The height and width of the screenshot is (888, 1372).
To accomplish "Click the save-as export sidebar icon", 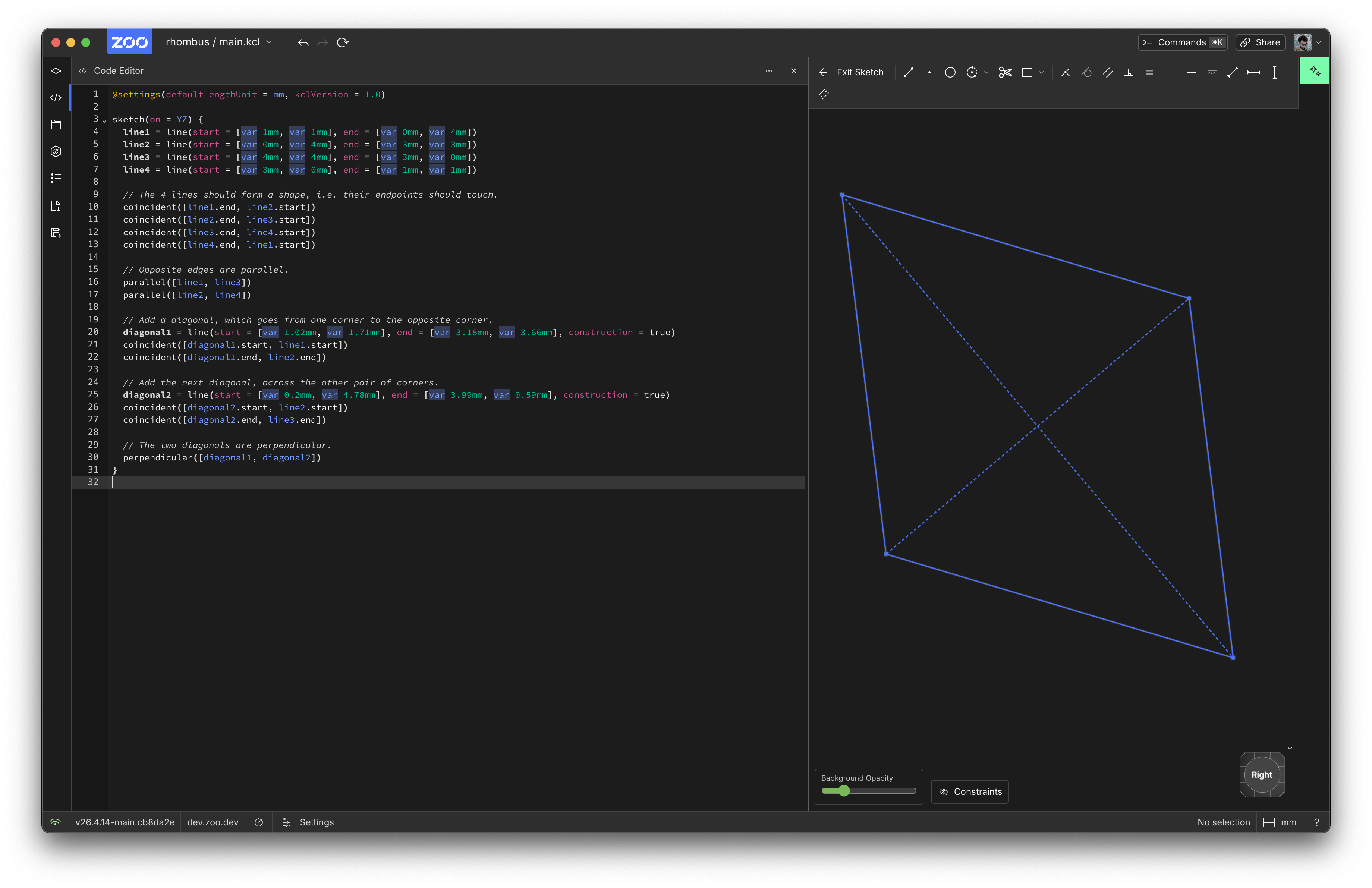I will [x=56, y=233].
